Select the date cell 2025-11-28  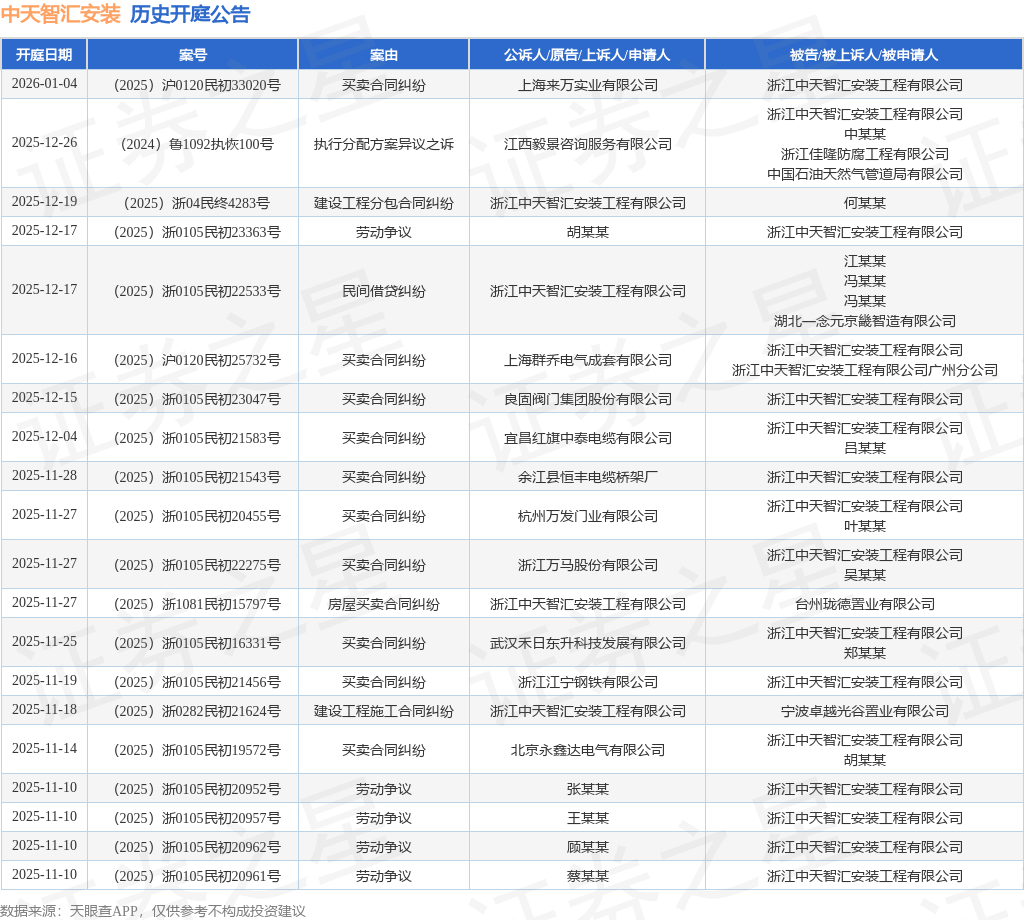tap(44, 475)
